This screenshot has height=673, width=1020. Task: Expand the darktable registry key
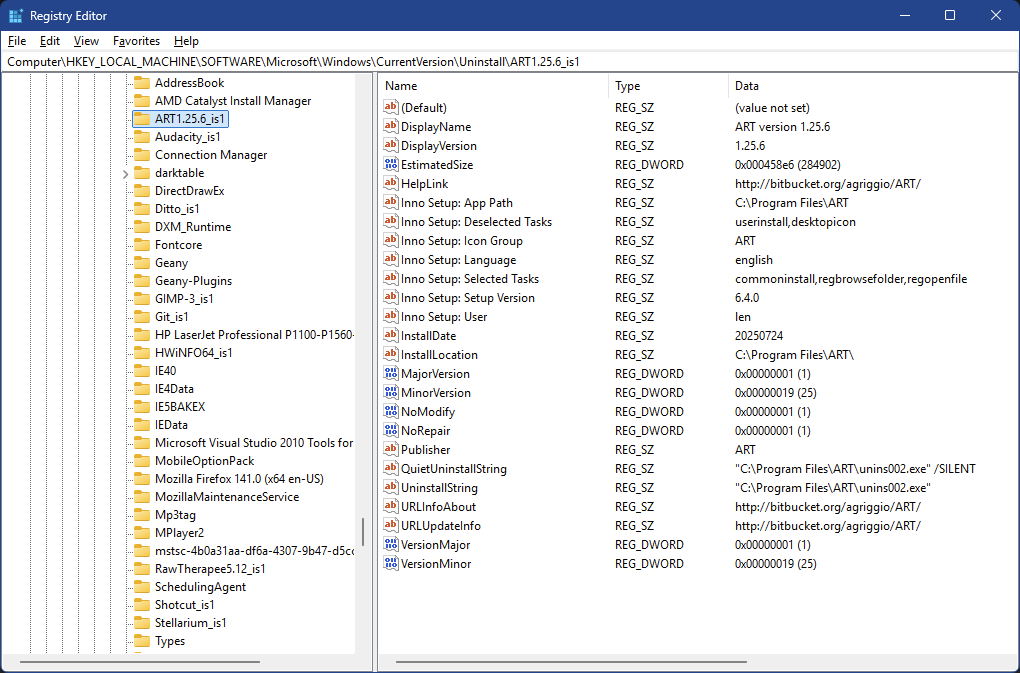(125, 173)
